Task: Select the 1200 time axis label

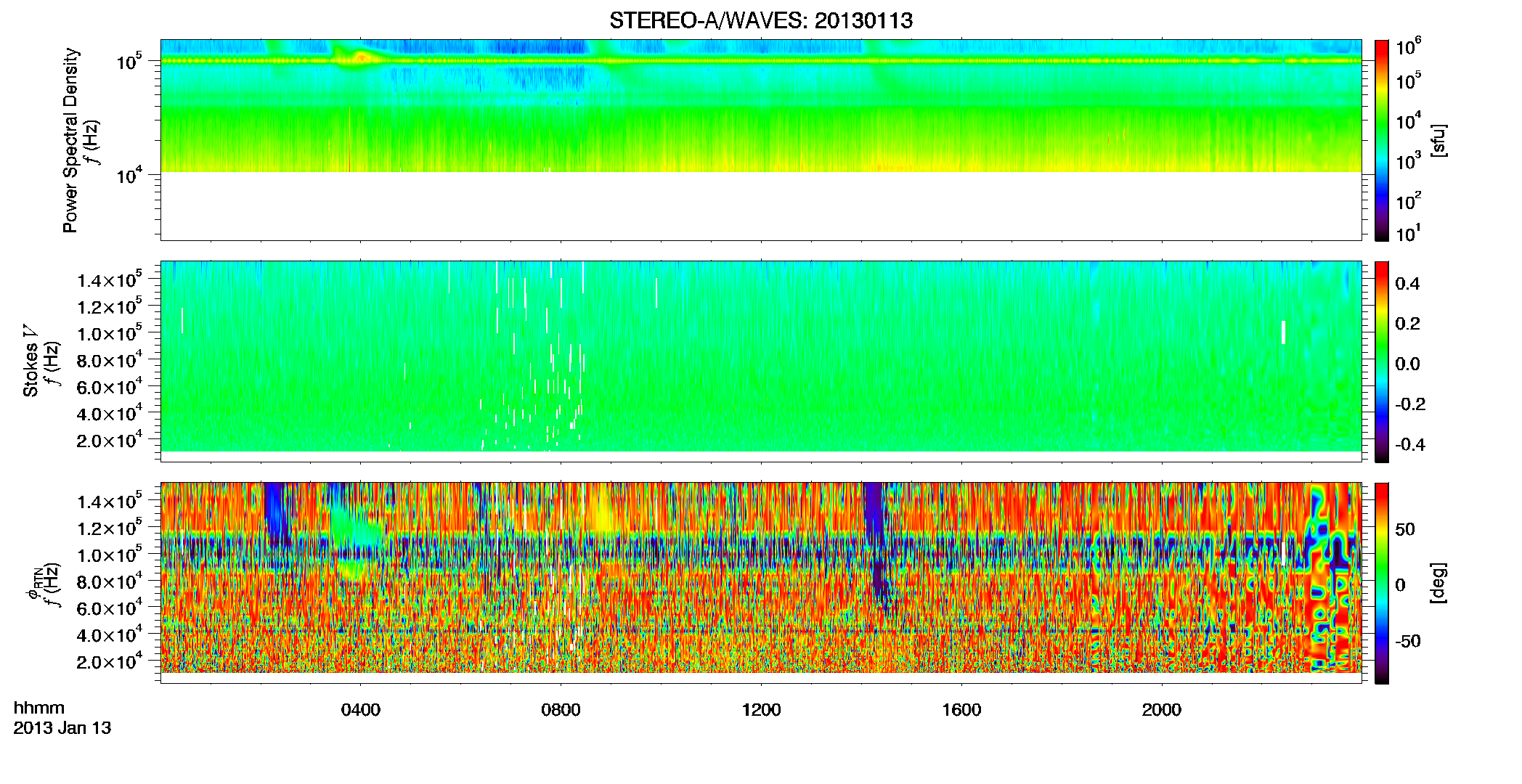Action: click(x=761, y=710)
